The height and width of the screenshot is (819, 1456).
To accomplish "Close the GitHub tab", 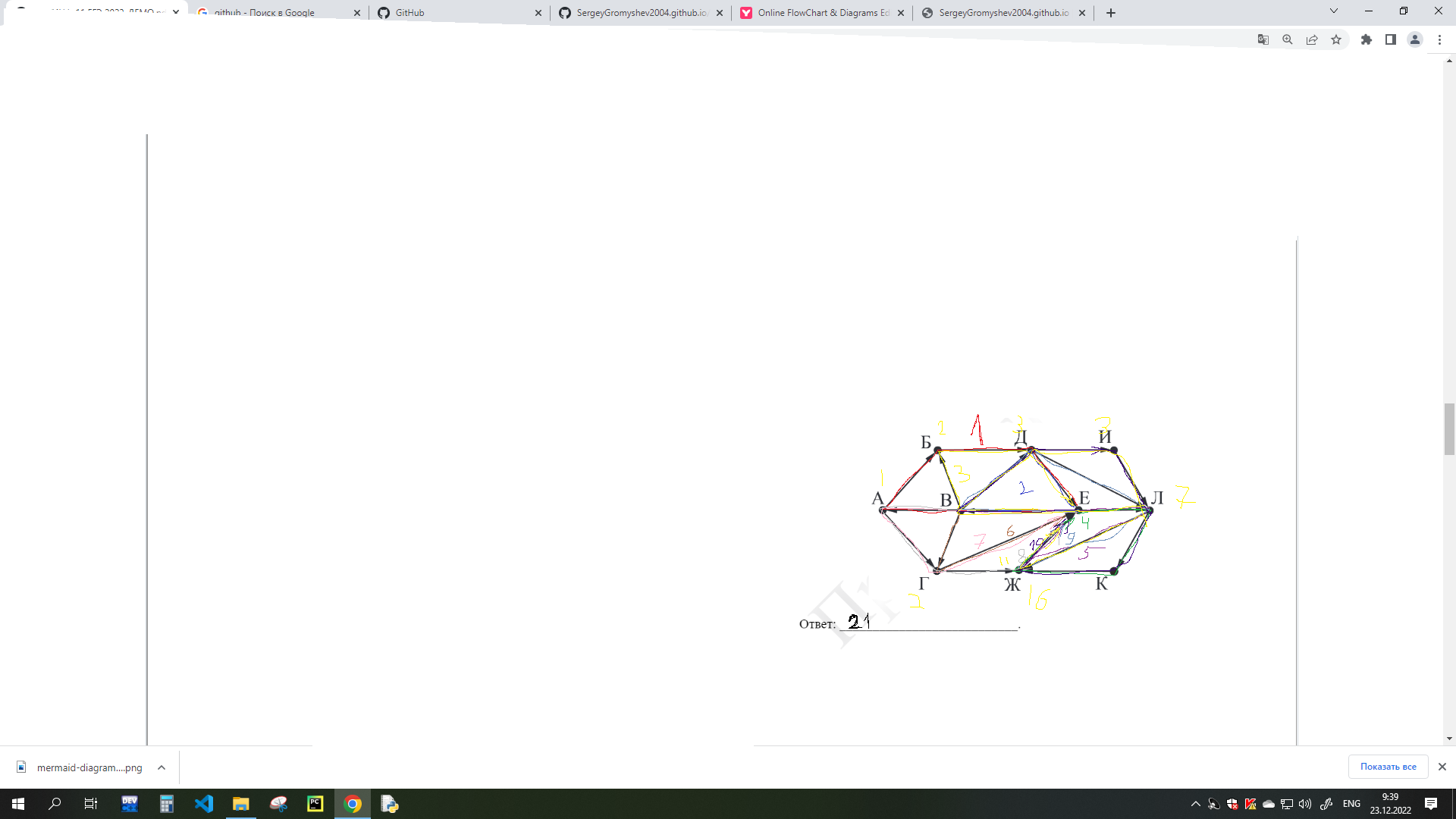I will coord(538,13).
